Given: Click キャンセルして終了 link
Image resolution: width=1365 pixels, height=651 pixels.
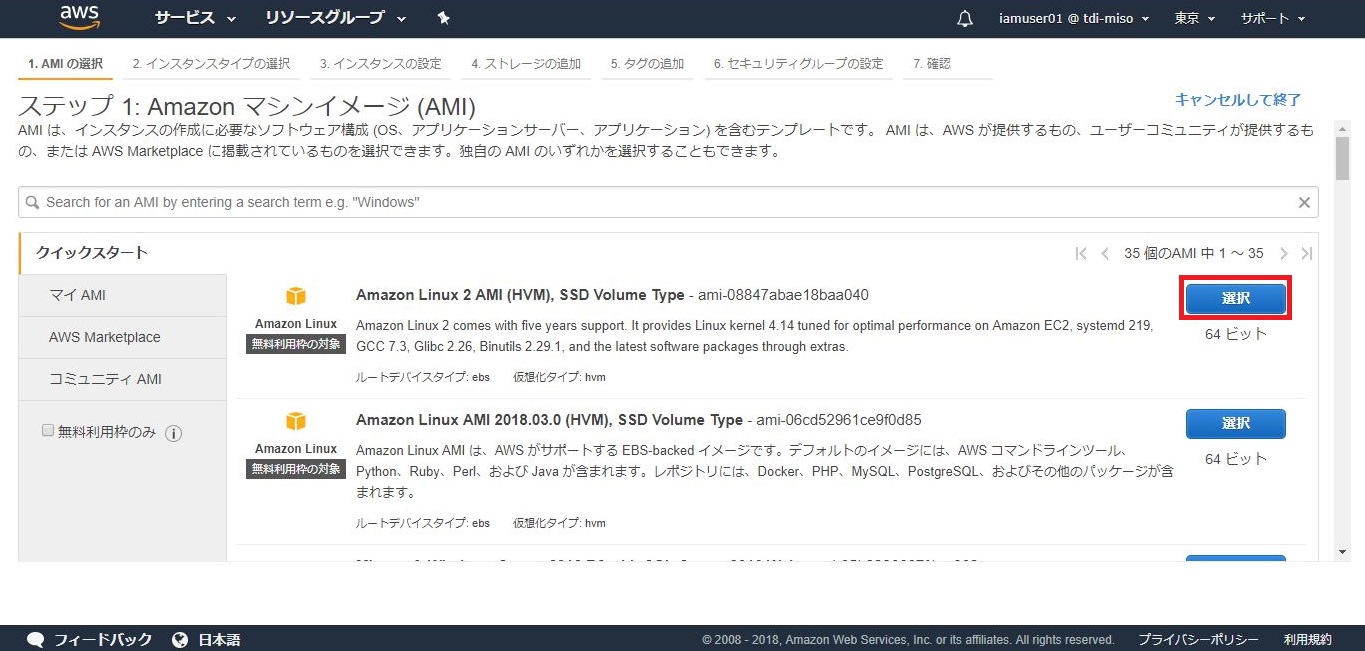Looking at the screenshot, I should point(1237,100).
